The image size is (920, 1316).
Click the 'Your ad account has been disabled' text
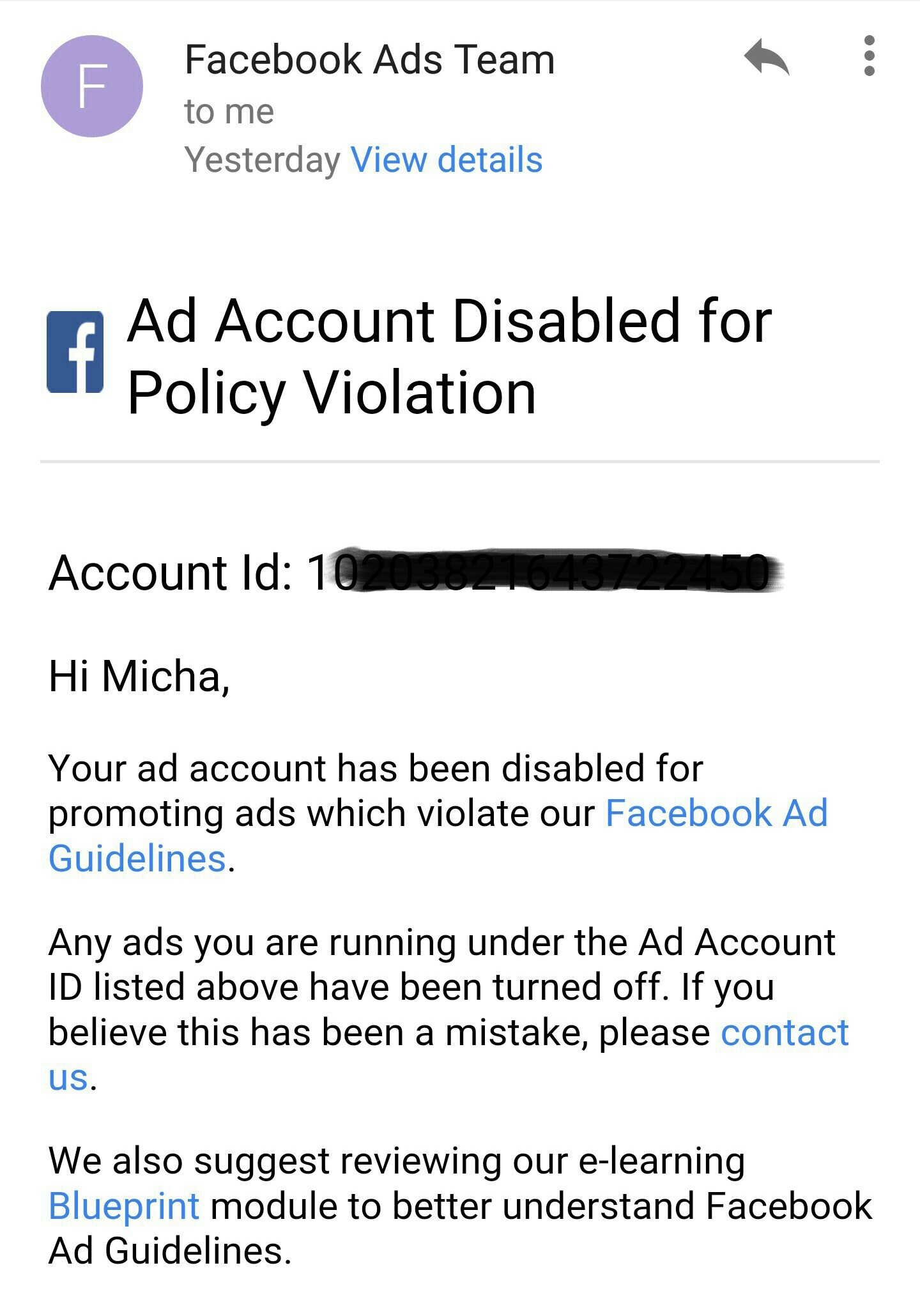tap(376, 768)
